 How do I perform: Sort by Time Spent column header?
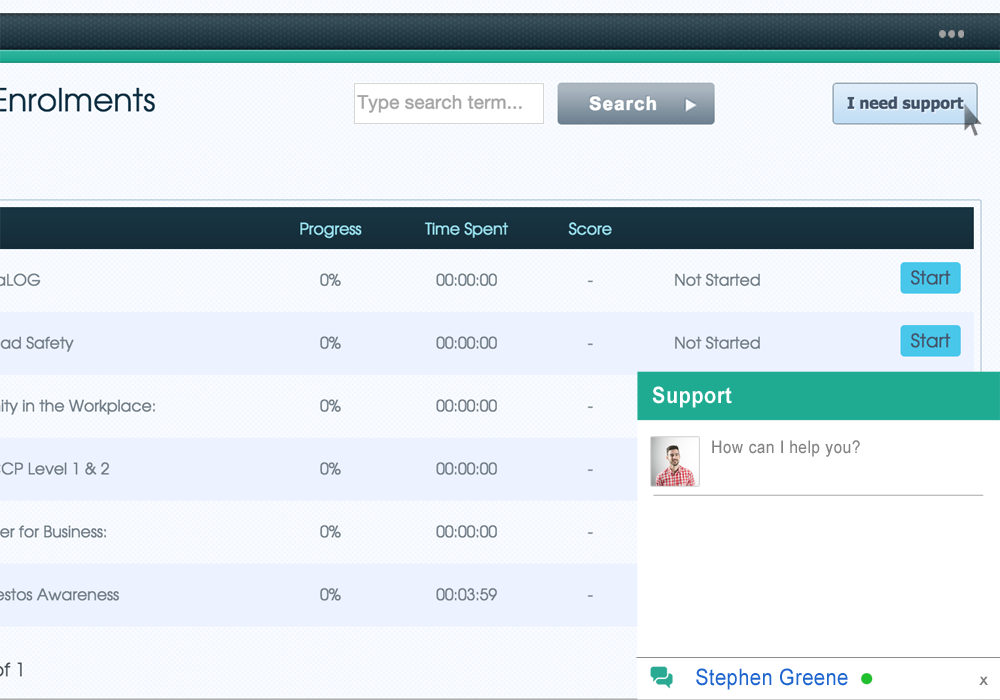click(466, 229)
